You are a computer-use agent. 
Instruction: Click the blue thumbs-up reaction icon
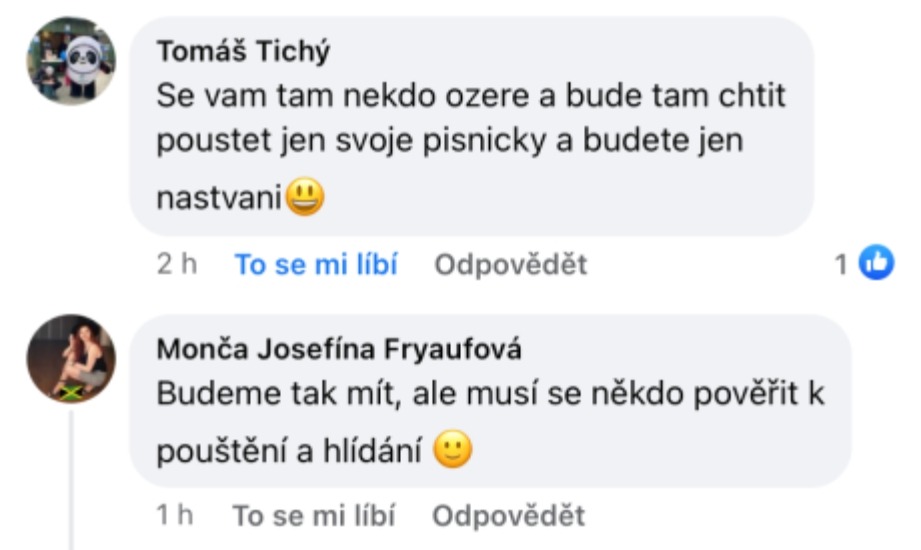pyautogui.click(x=876, y=262)
